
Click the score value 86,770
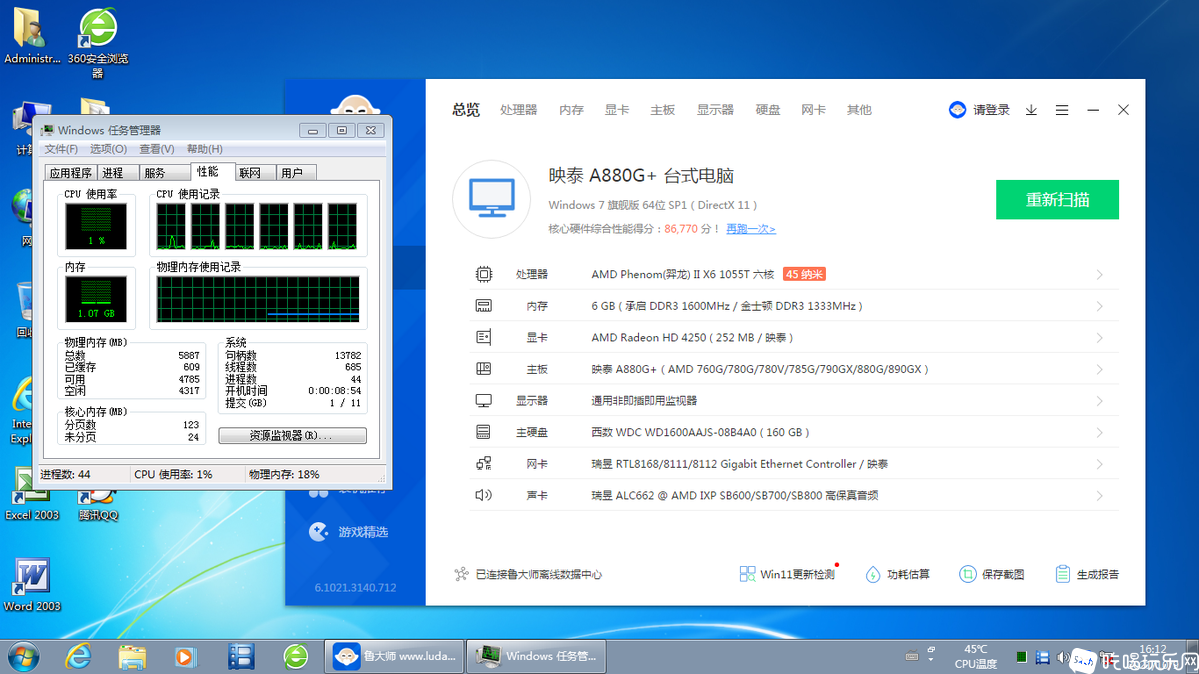click(681, 229)
